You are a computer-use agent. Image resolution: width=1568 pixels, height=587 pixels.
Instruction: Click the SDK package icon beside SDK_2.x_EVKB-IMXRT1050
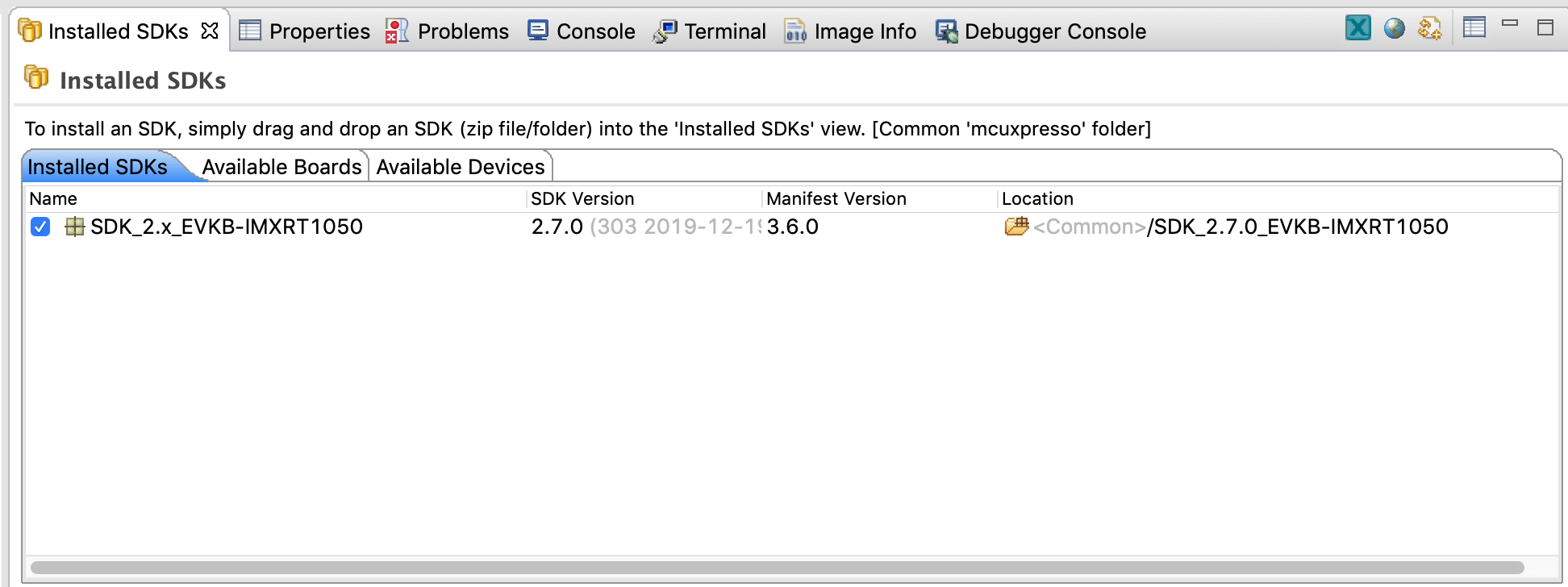tap(74, 227)
